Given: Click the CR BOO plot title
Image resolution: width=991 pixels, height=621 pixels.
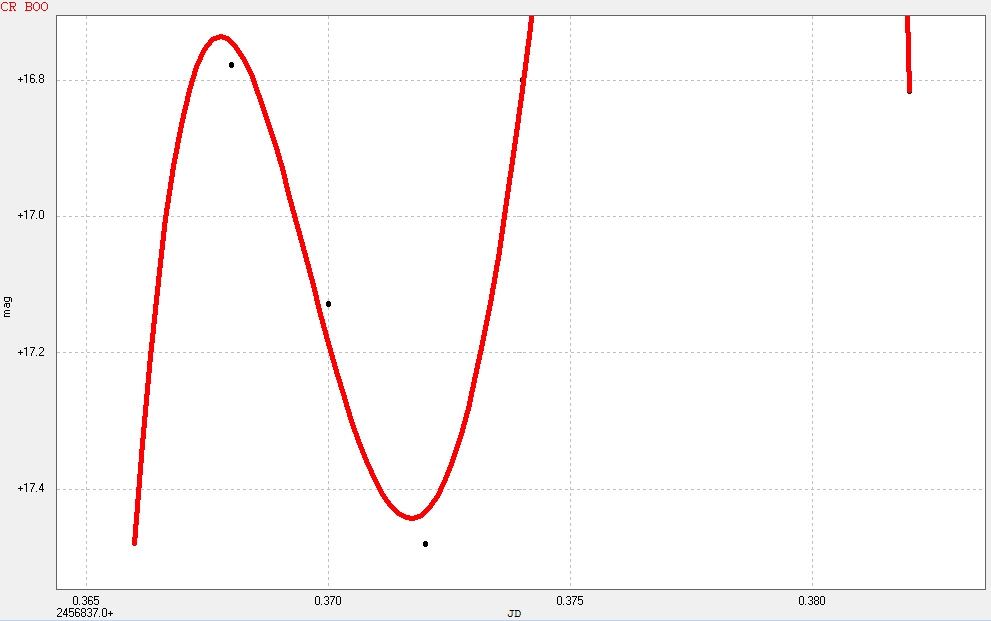Looking at the screenshot, I should click(x=24, y=7).
